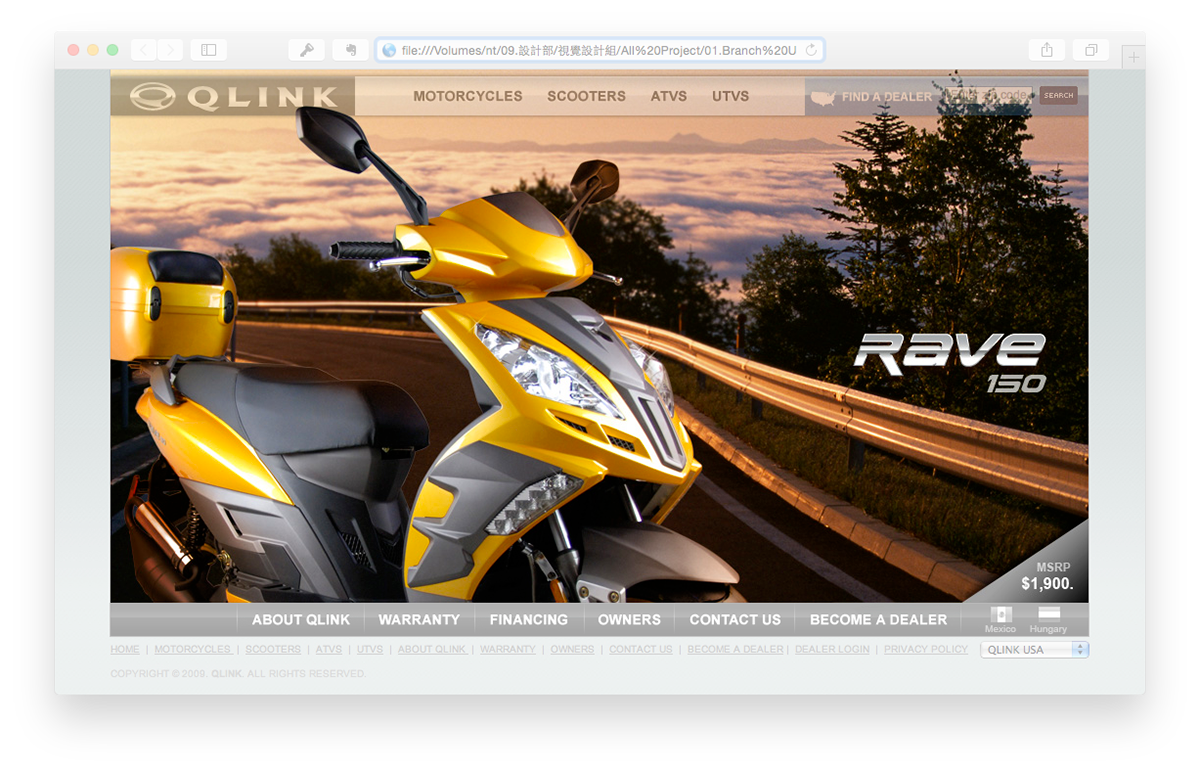Click the MOTORCYCLES footer link
Screen dimensions: 1200x773
click(x=193, y=649)
